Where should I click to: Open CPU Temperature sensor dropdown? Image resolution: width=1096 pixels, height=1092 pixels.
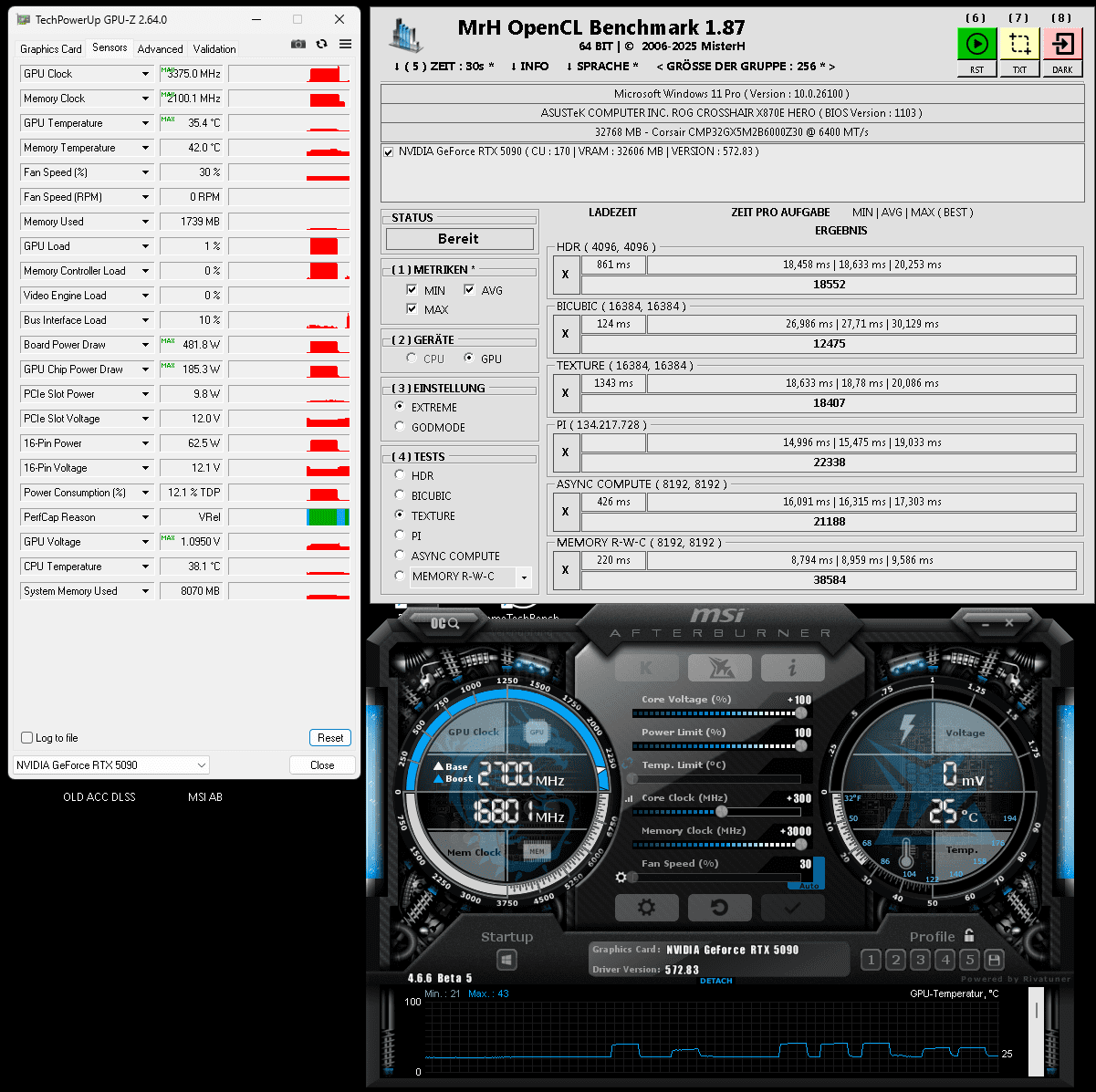(145, 567)
